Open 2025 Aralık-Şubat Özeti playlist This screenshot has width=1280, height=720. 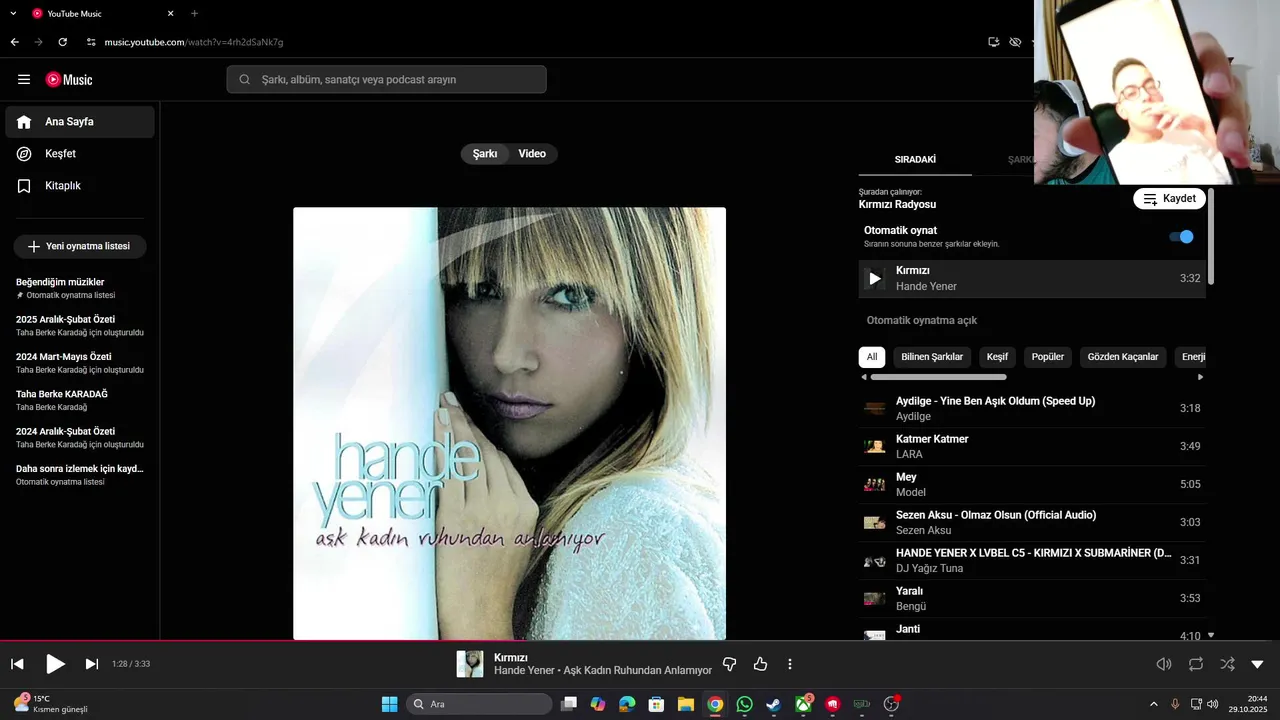point(80,325)
